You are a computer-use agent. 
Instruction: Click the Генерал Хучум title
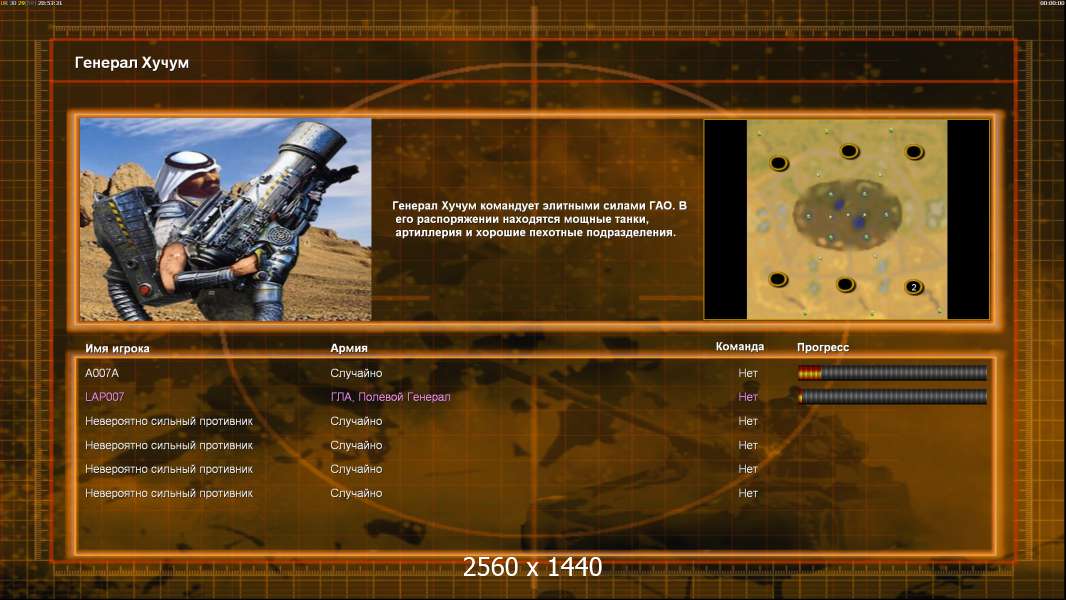pos(132,63)
